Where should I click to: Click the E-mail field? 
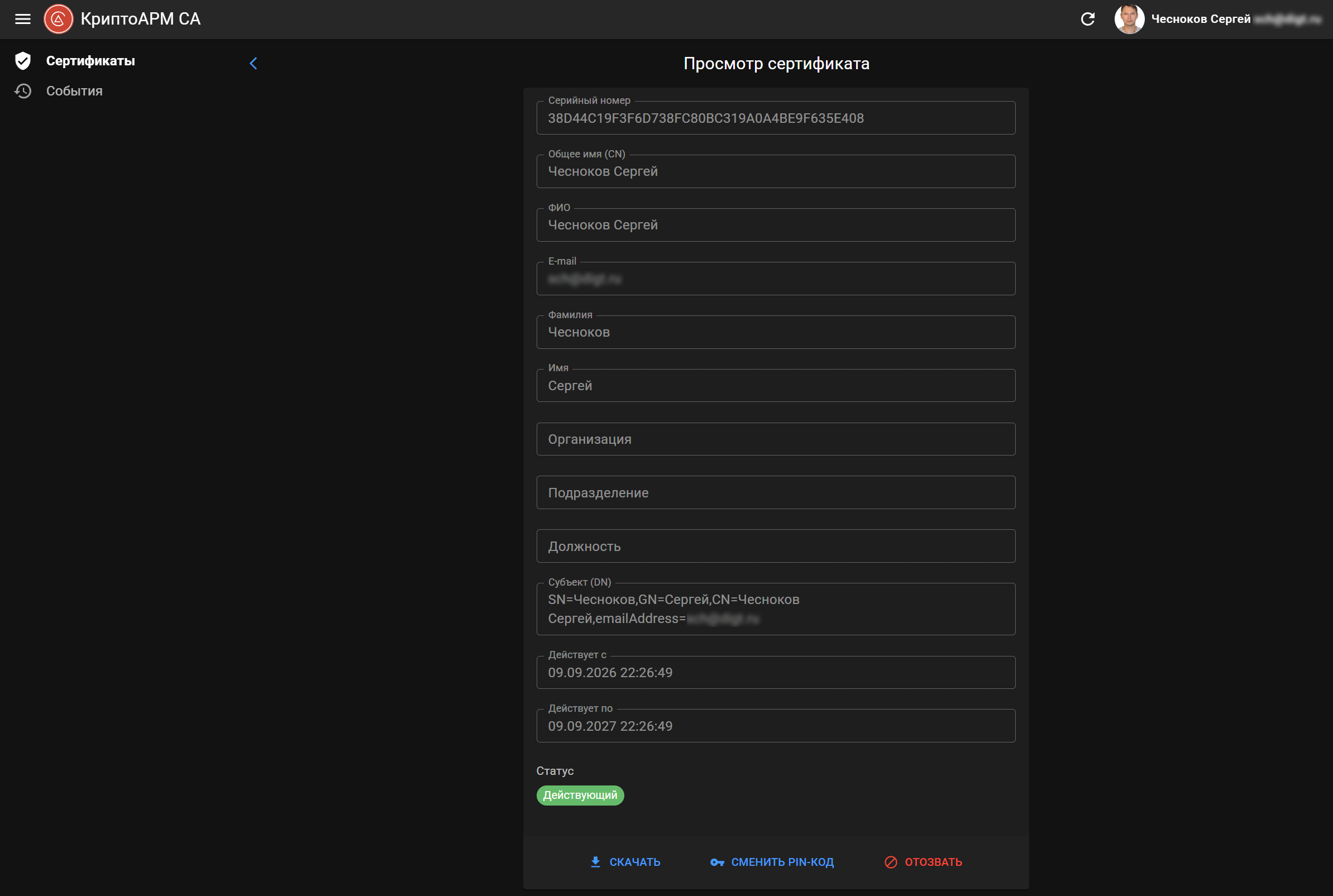click(x=776, y=279)
